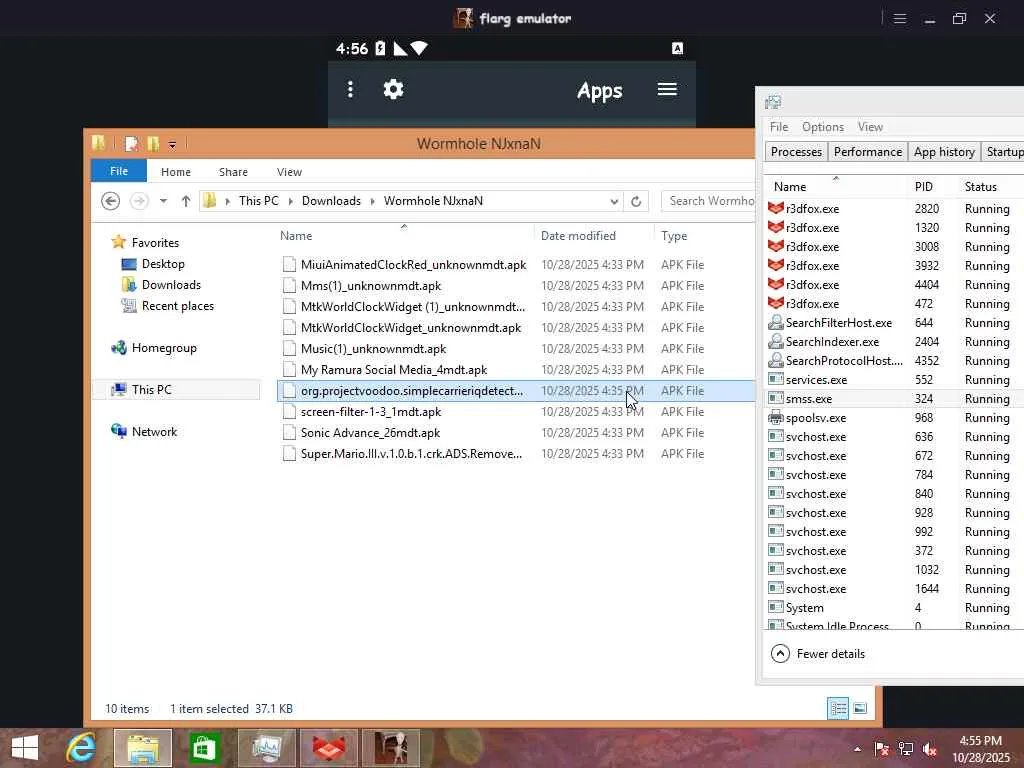This screenshot has height=768, width=1024.
Task: Switch to details view layout icon
Action: tap(838, 708)
